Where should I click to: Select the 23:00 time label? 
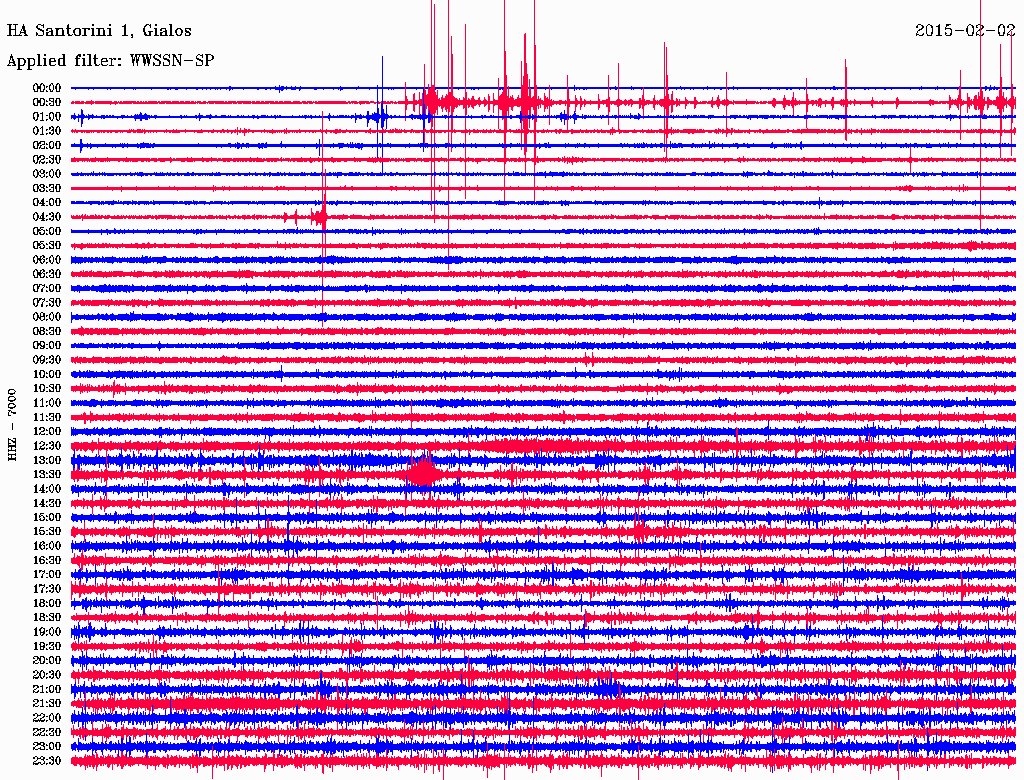click(47, 746)
